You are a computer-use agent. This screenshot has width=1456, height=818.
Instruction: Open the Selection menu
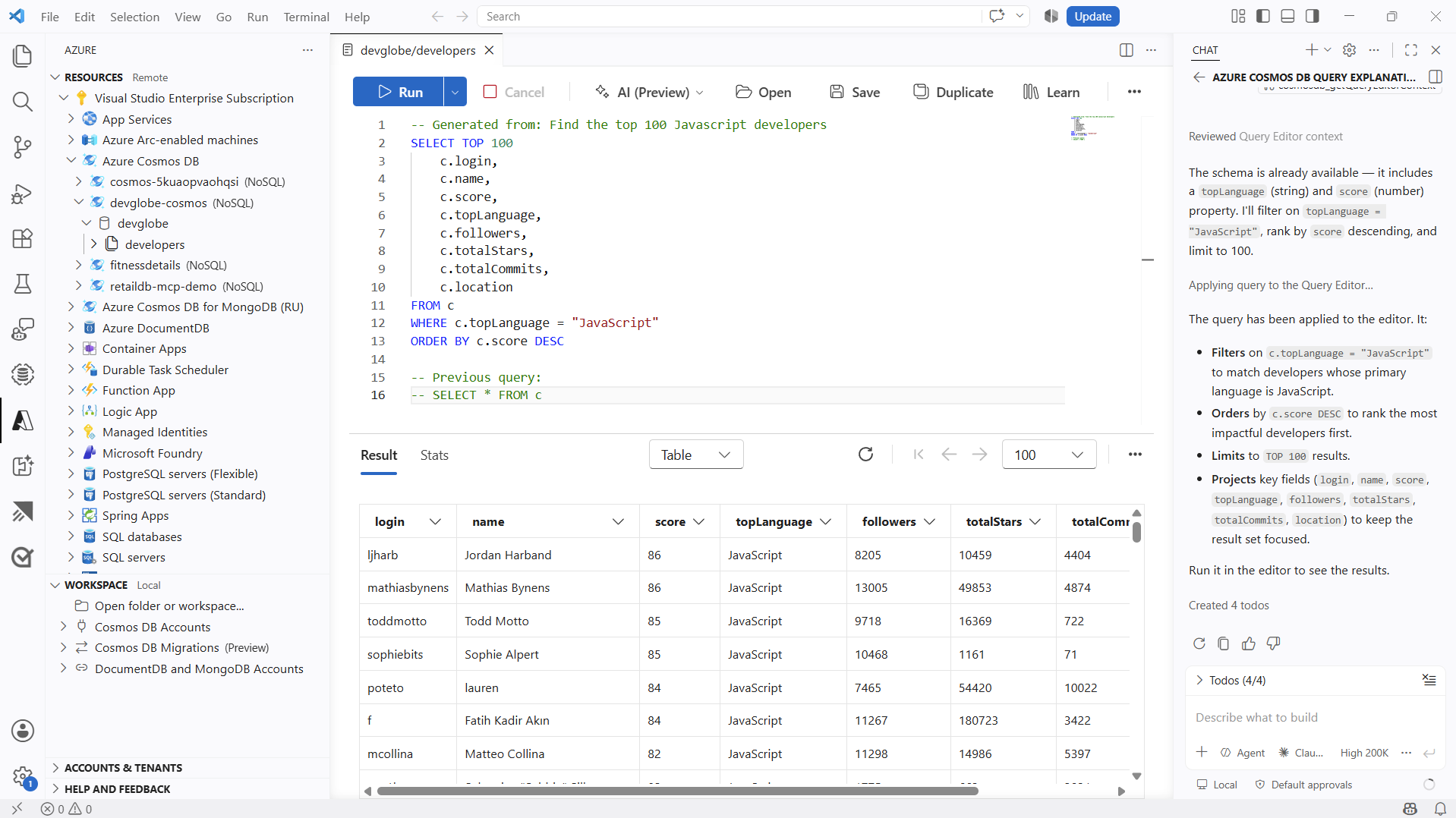point(134,16)
